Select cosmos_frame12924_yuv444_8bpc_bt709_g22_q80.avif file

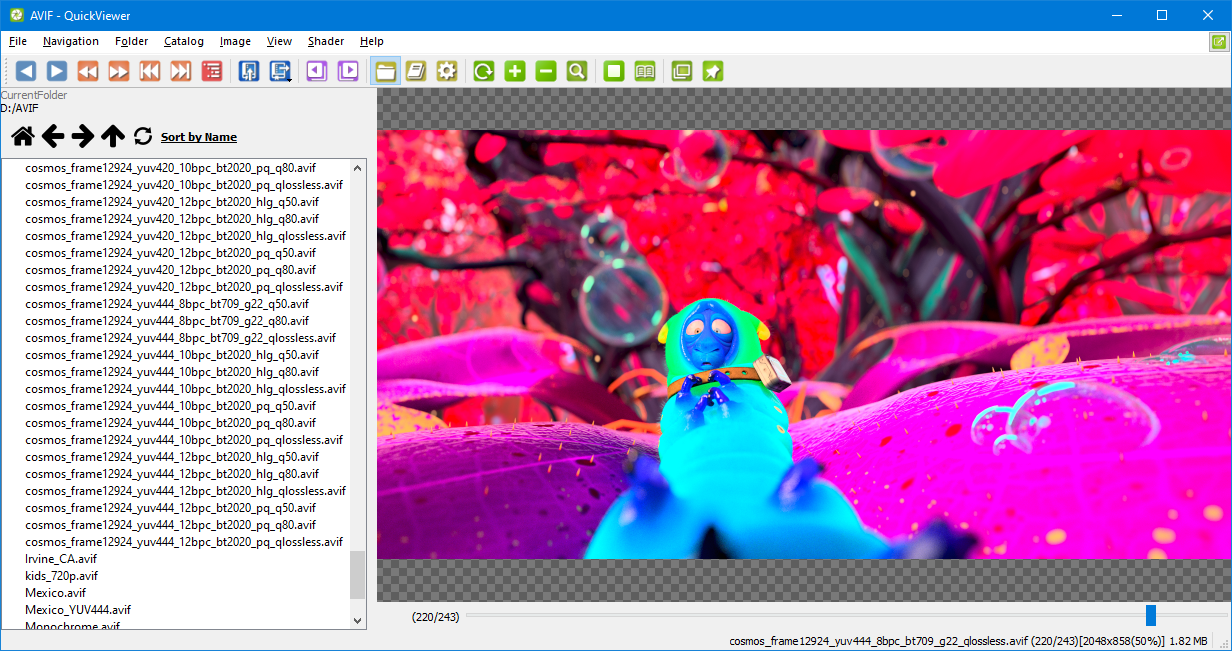click(167, 321)
